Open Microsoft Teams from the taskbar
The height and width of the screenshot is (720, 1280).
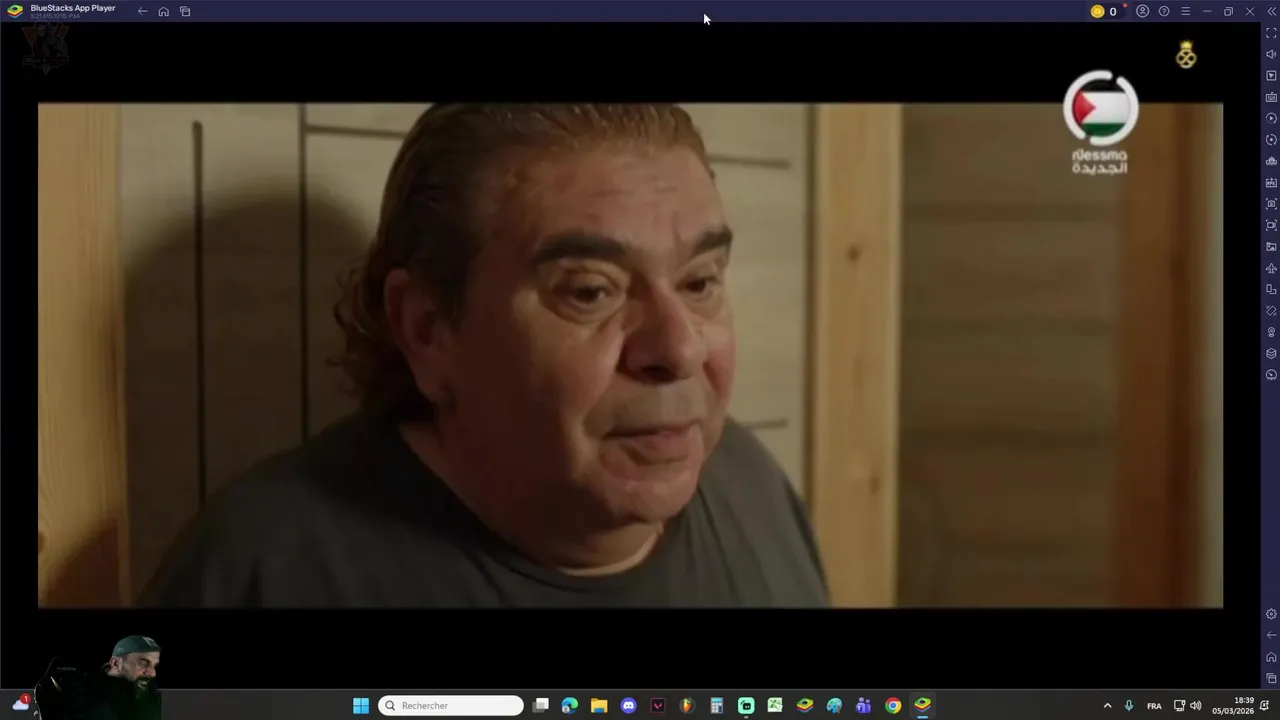click(864, 706)
